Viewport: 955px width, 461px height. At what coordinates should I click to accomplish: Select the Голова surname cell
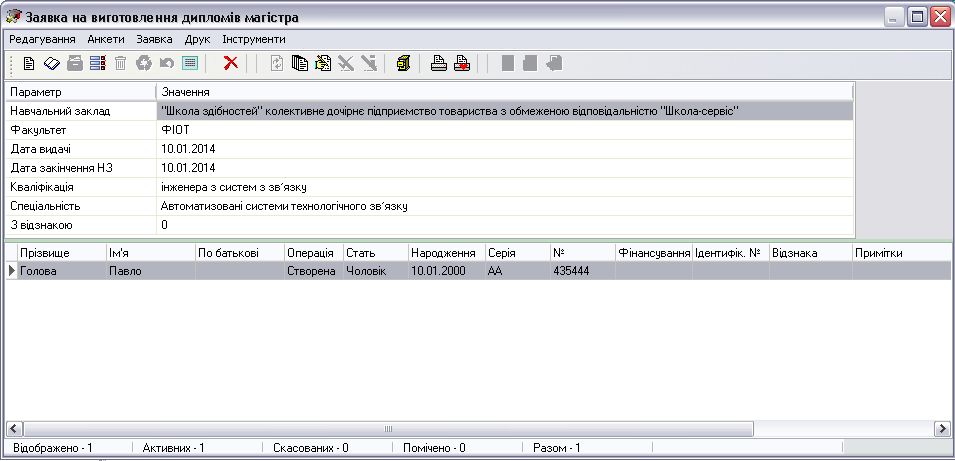[62, 271]
